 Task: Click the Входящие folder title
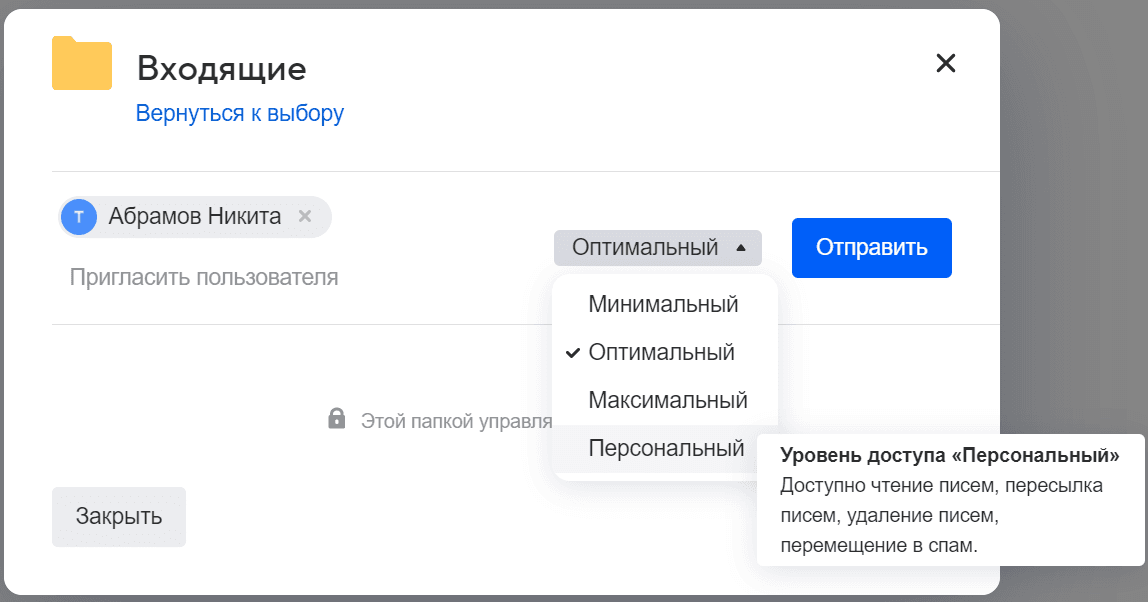(222, 70)
